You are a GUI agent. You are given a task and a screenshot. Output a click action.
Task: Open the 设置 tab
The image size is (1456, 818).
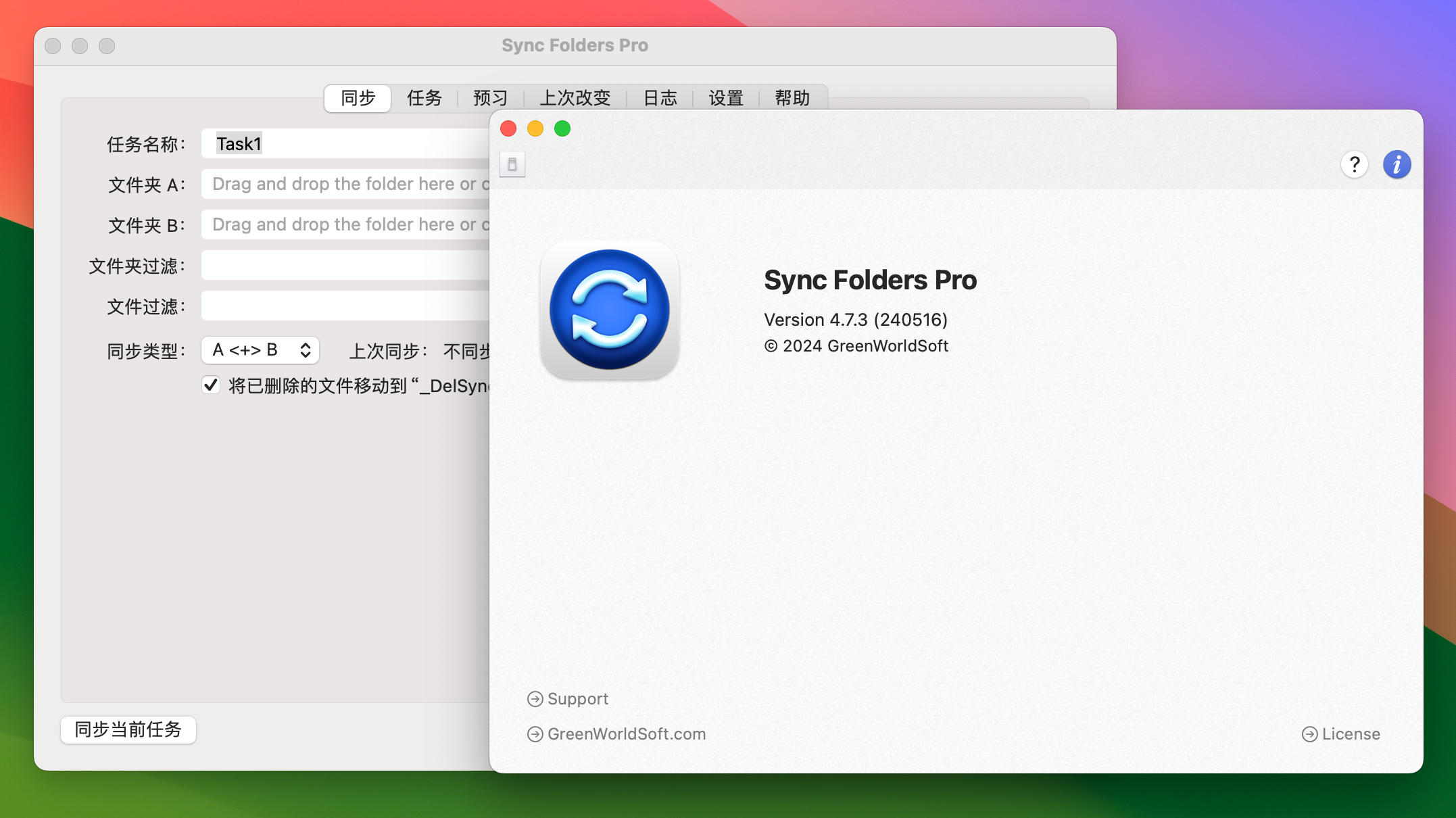[x=726, y=98]
